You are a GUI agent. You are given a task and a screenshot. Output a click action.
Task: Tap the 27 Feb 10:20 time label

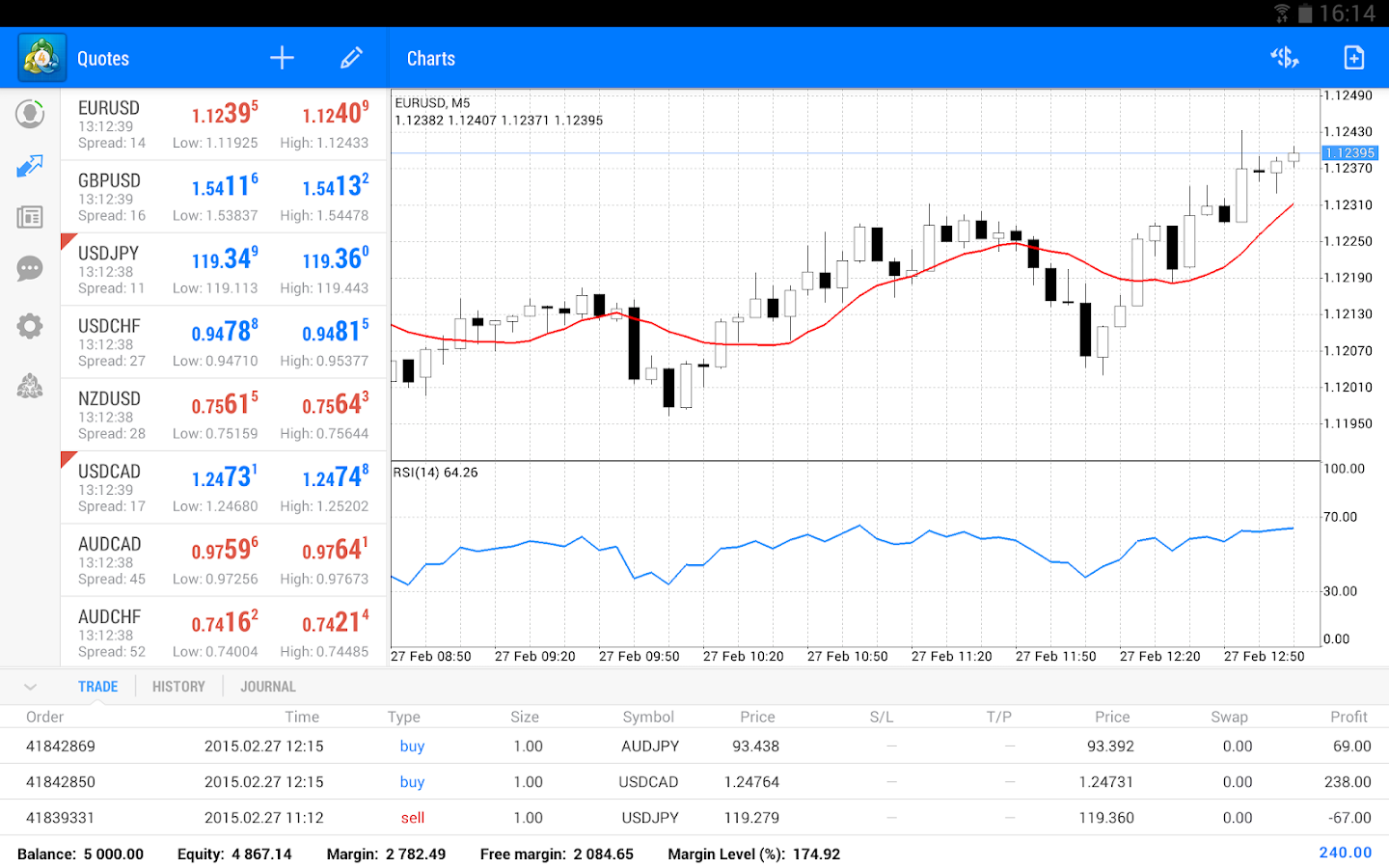[x=744, y=657]
